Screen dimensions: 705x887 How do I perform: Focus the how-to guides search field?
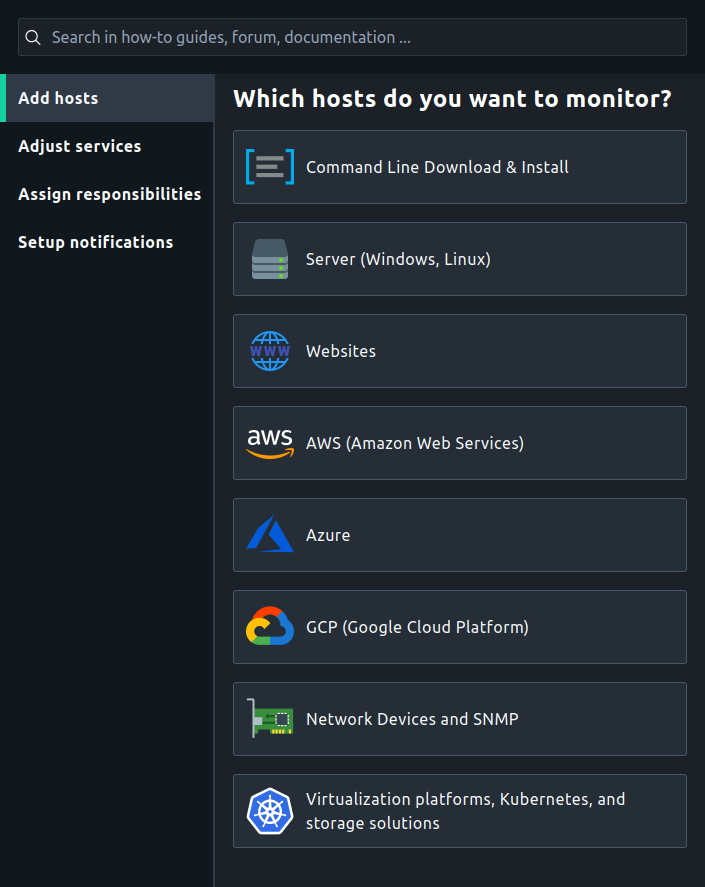[x=352, y=37]
